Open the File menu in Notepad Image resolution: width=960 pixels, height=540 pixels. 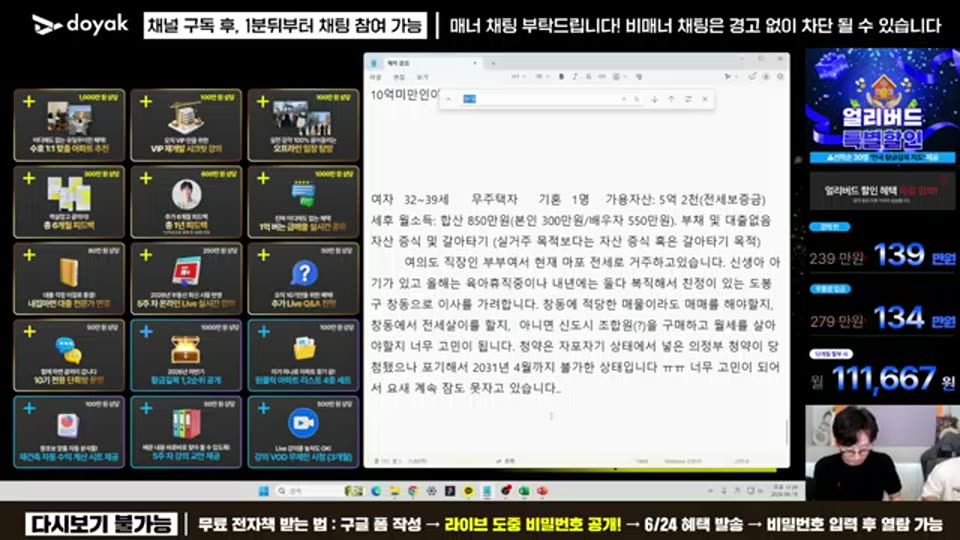(375, 77)
